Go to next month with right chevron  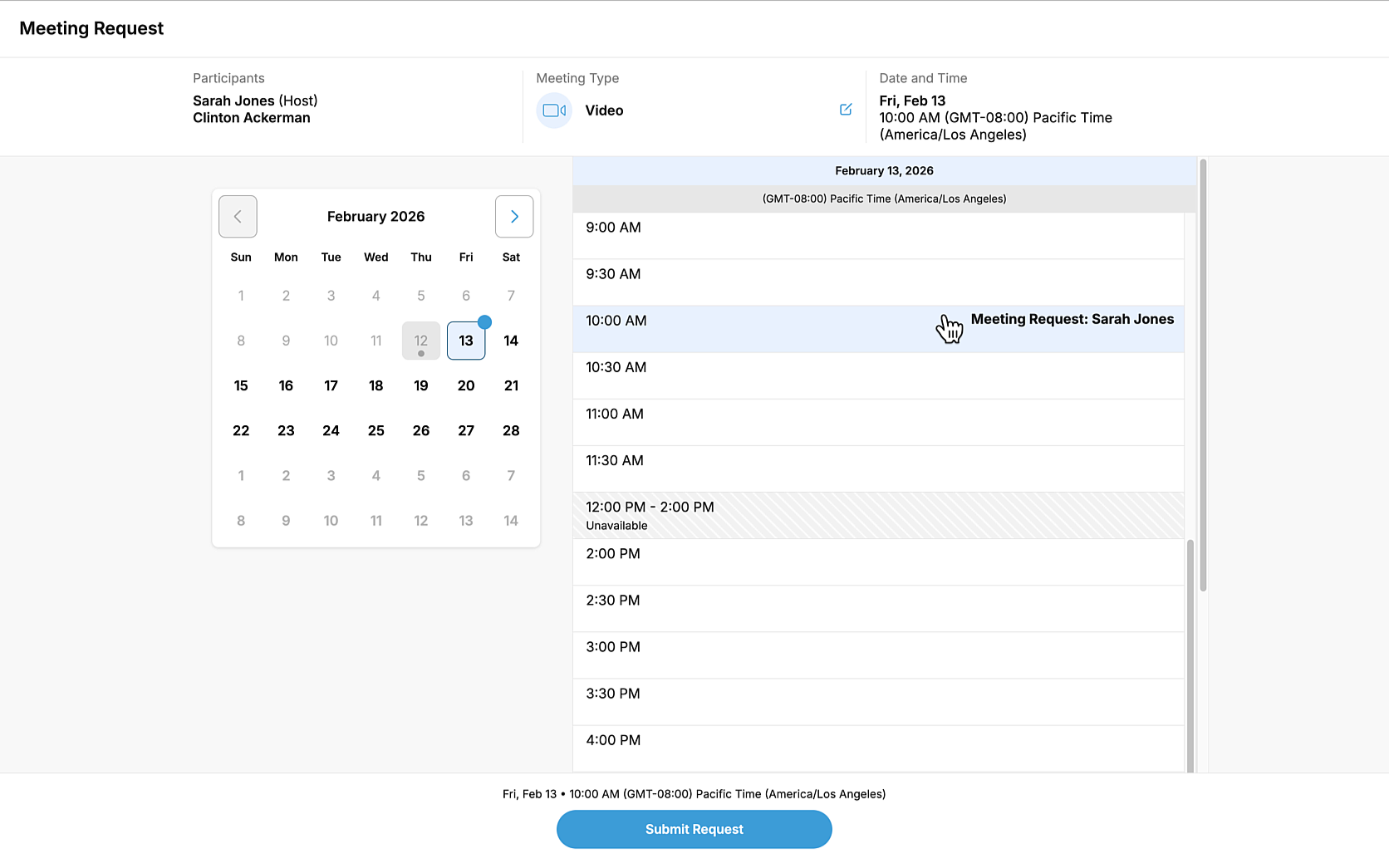(514, 217)
